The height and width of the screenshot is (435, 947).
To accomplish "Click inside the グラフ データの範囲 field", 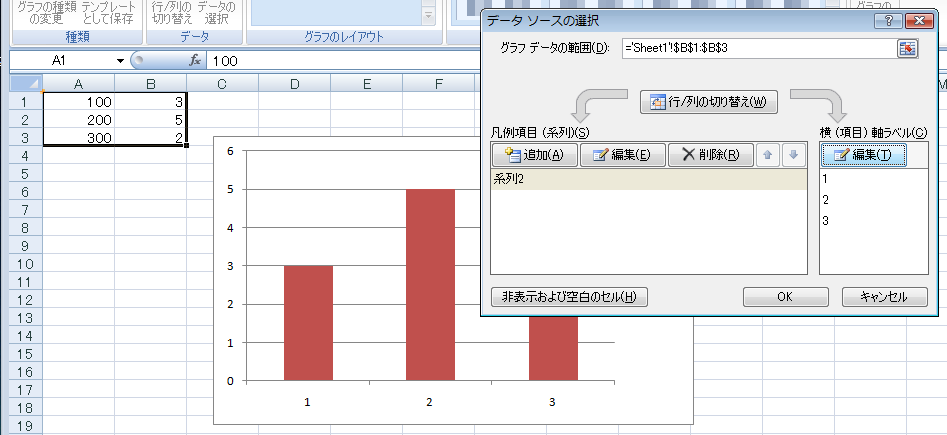I will 755,49.
